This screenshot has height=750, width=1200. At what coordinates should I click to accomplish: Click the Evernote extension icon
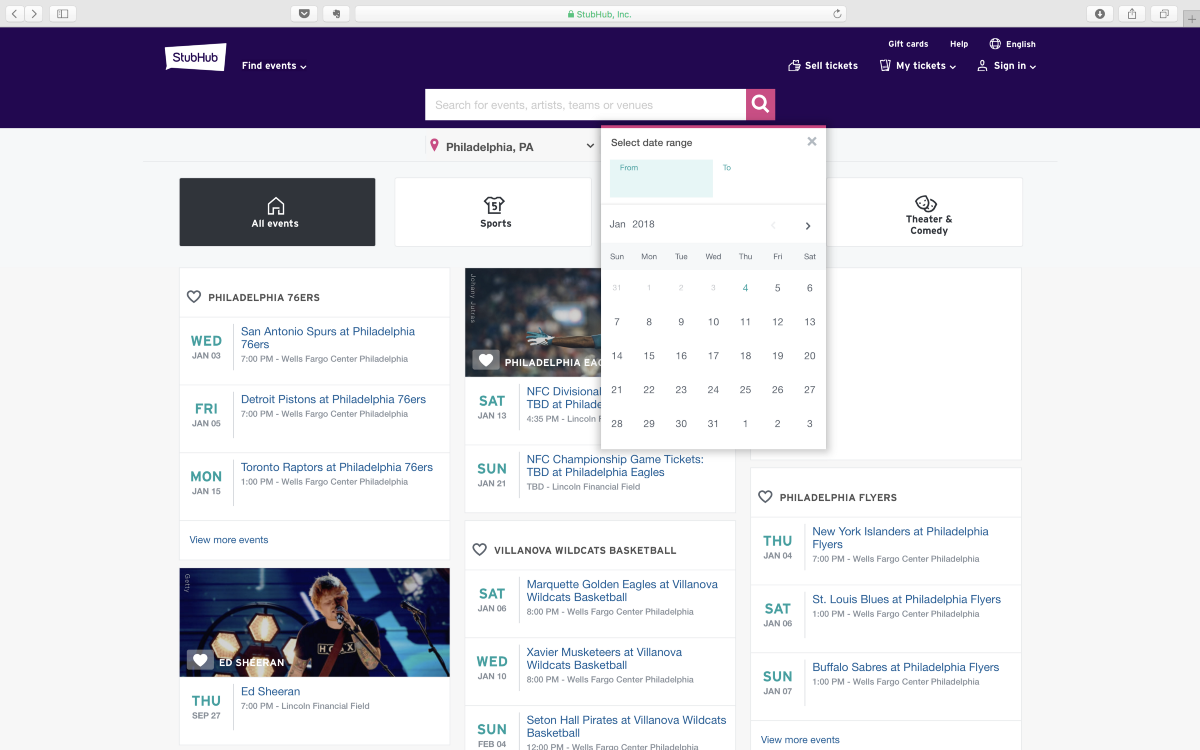[x=336, y=14]
